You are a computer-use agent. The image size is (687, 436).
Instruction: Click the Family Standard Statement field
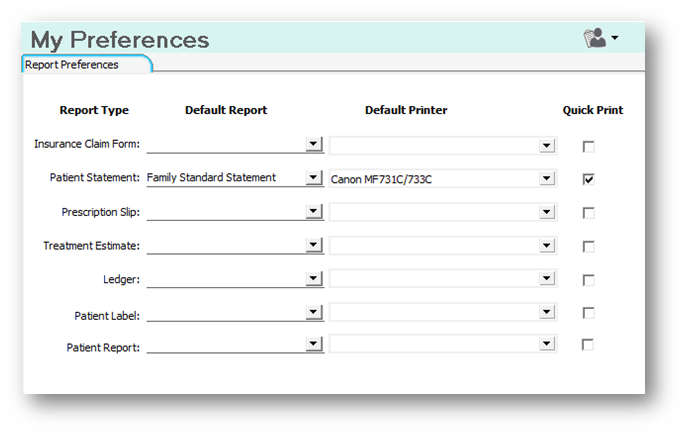(225, 178)
